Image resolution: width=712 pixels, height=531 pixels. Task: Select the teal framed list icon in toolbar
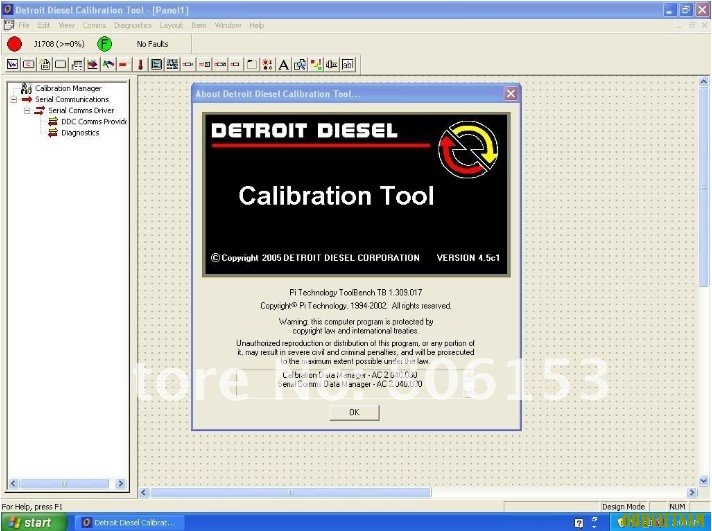click(x=156, y=65)
